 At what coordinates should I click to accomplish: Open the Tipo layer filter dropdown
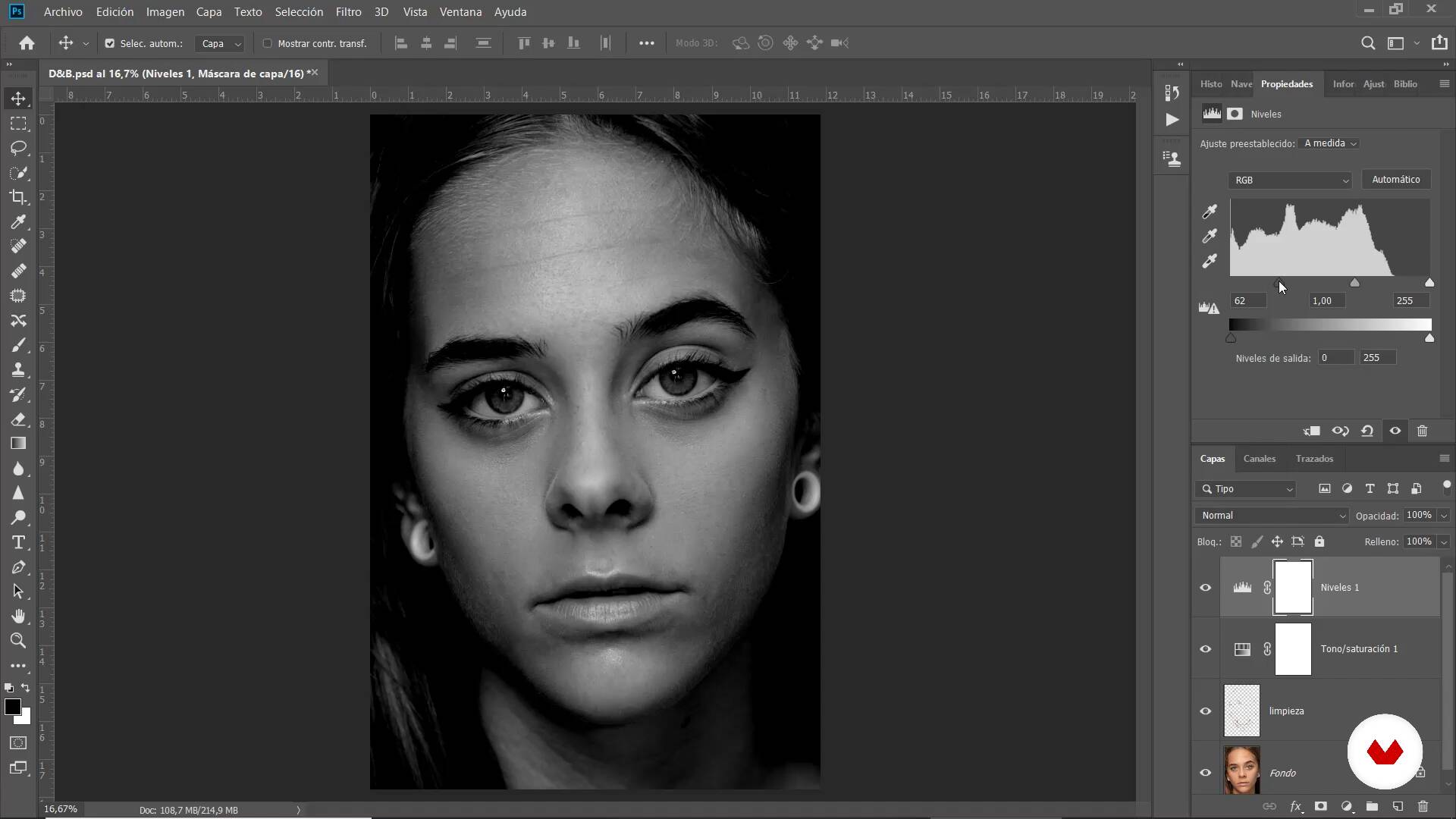tap(1246, 489)
